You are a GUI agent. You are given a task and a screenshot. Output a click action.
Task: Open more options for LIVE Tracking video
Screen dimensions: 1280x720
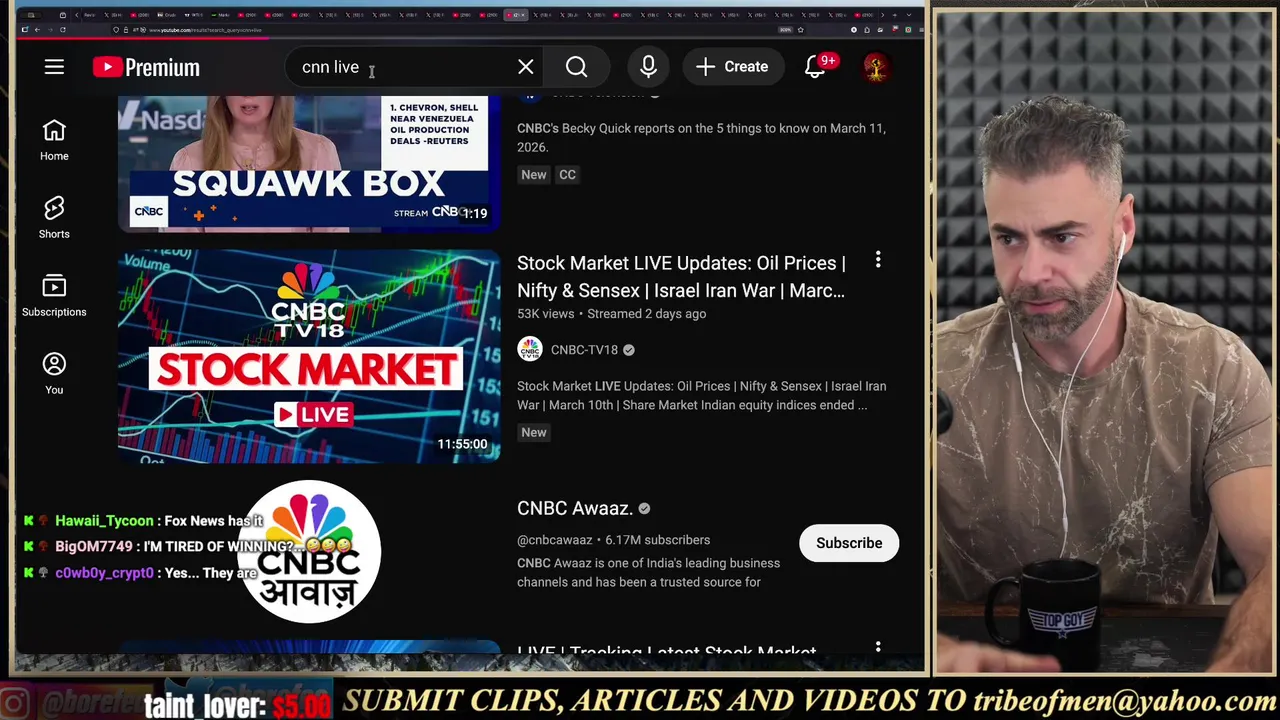878,648
